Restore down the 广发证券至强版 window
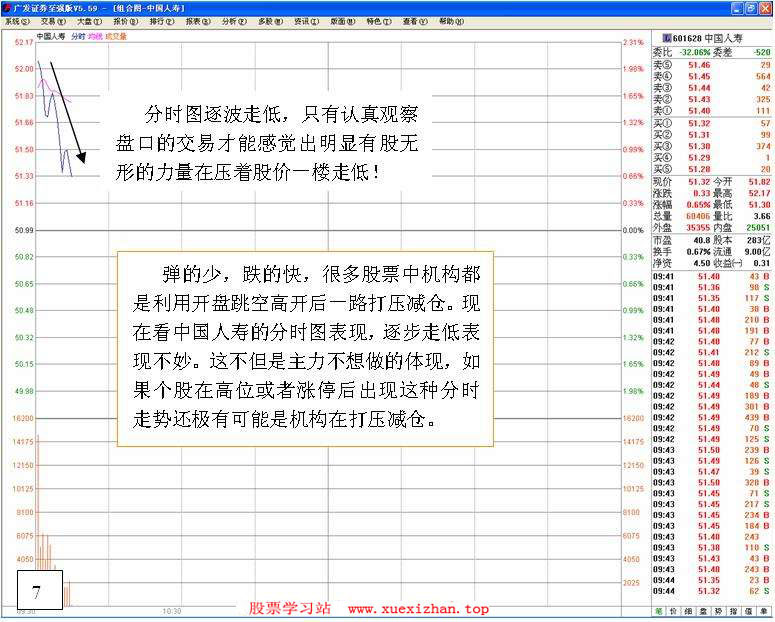775x622 pixels. tap(751, 8)
